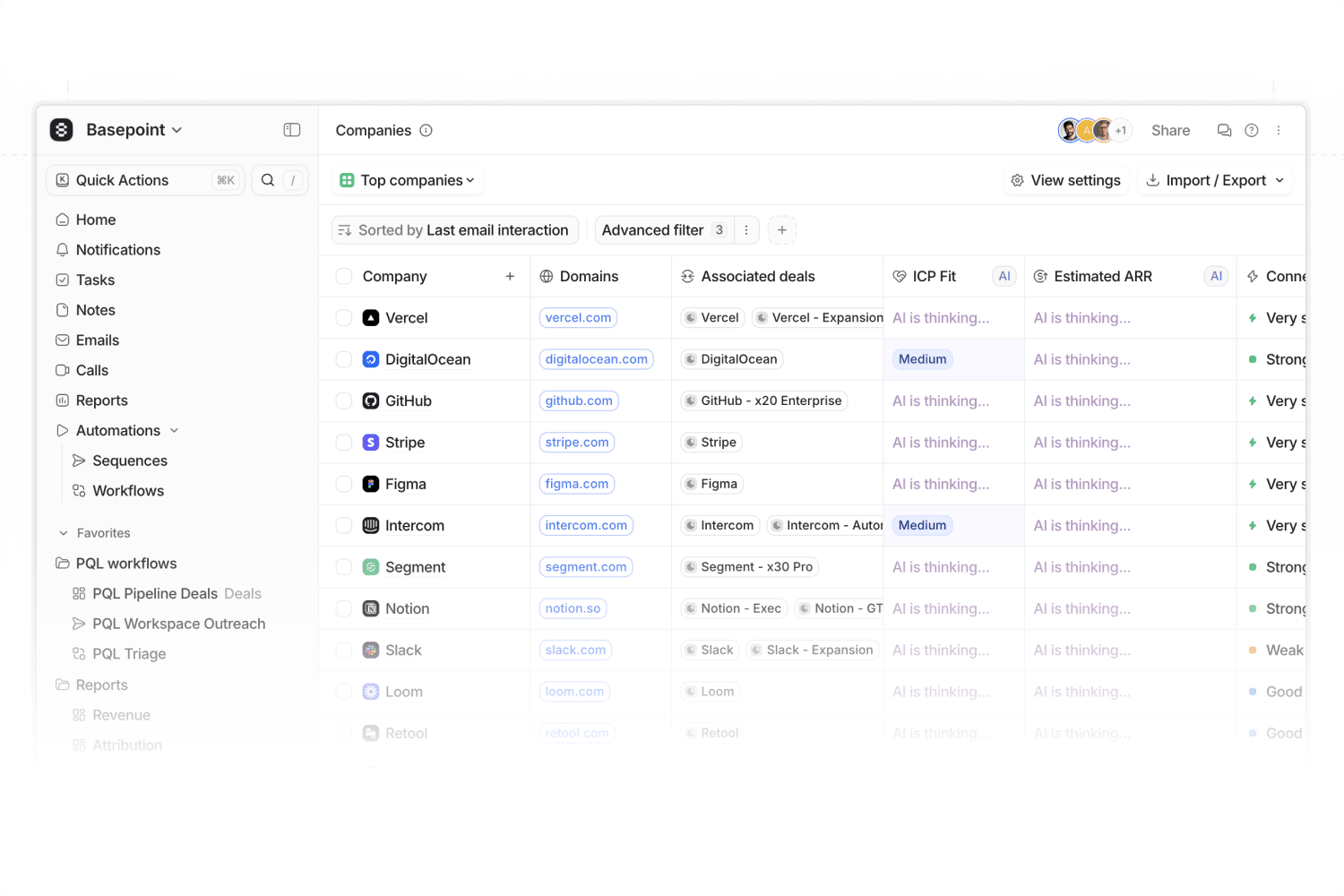The width and height of the screenshot is (1344, 896).
Task: Open View settings
Action: [1065, 180]
